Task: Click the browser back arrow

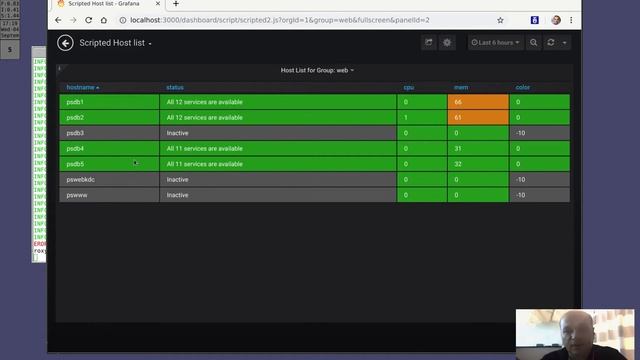Action: [58, 20]
